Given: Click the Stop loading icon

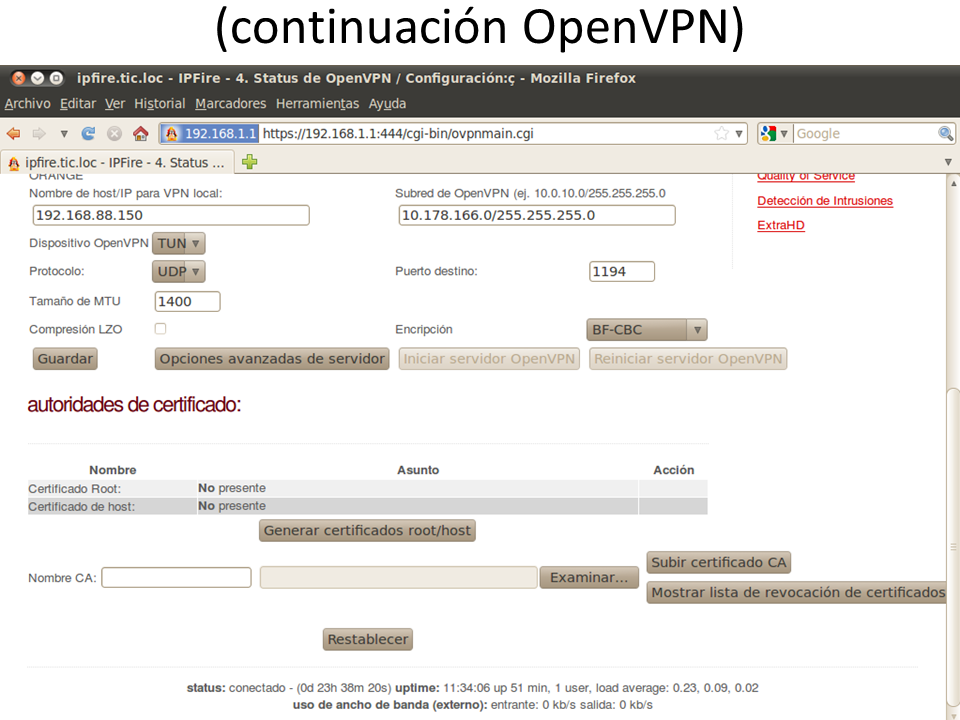Looking at the screenshot, I should tap(114, 134).
